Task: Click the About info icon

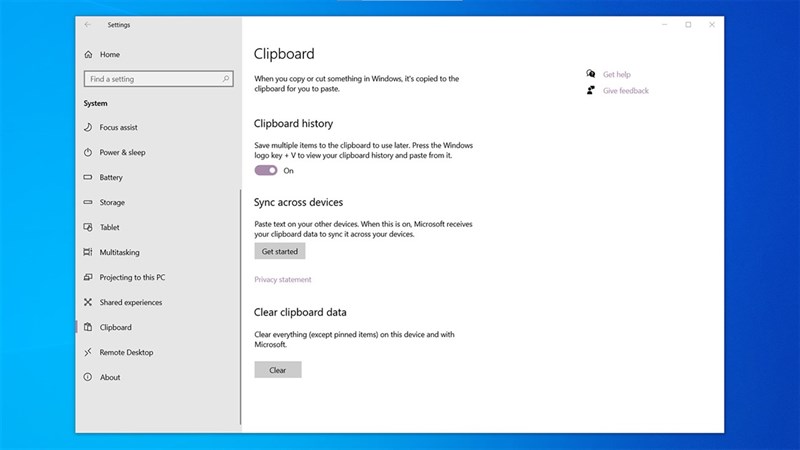Action: (88, 377)
